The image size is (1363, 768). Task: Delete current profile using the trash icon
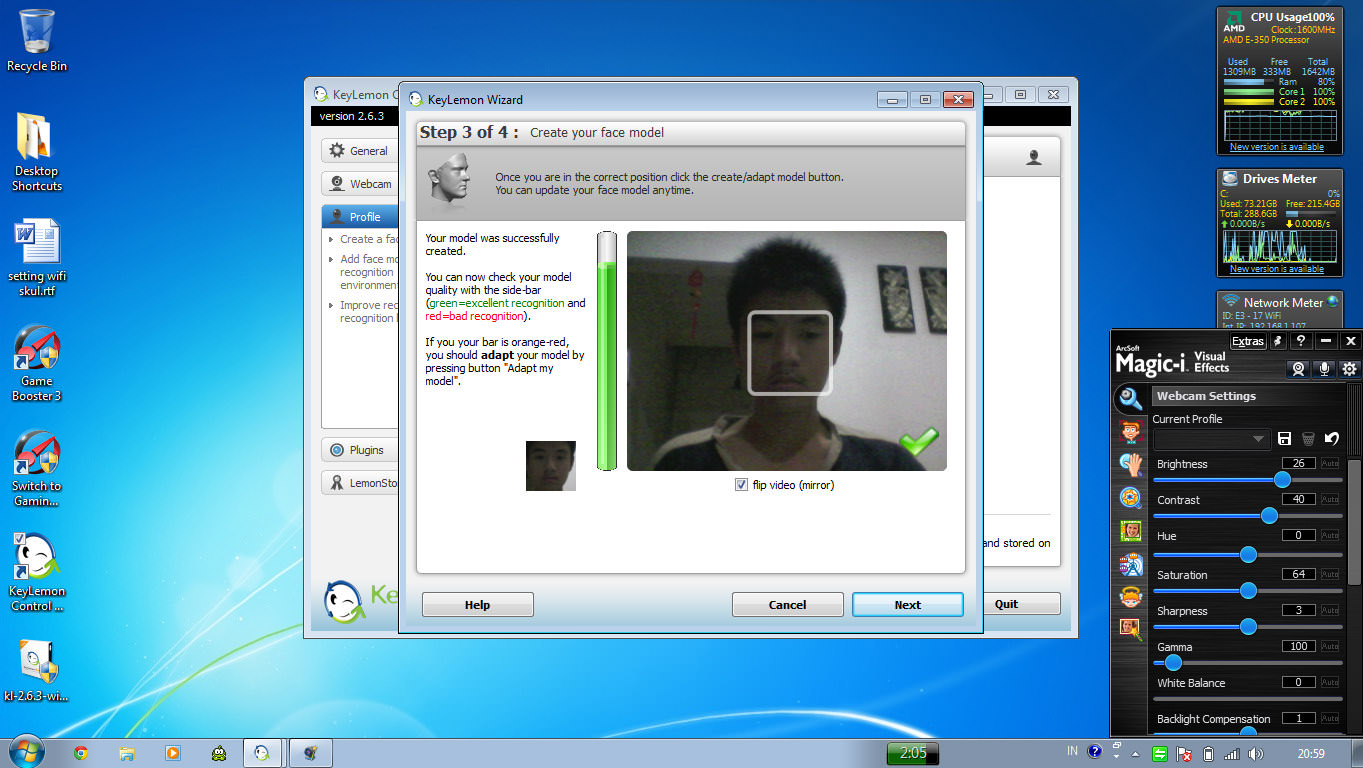pos(1307,438)
